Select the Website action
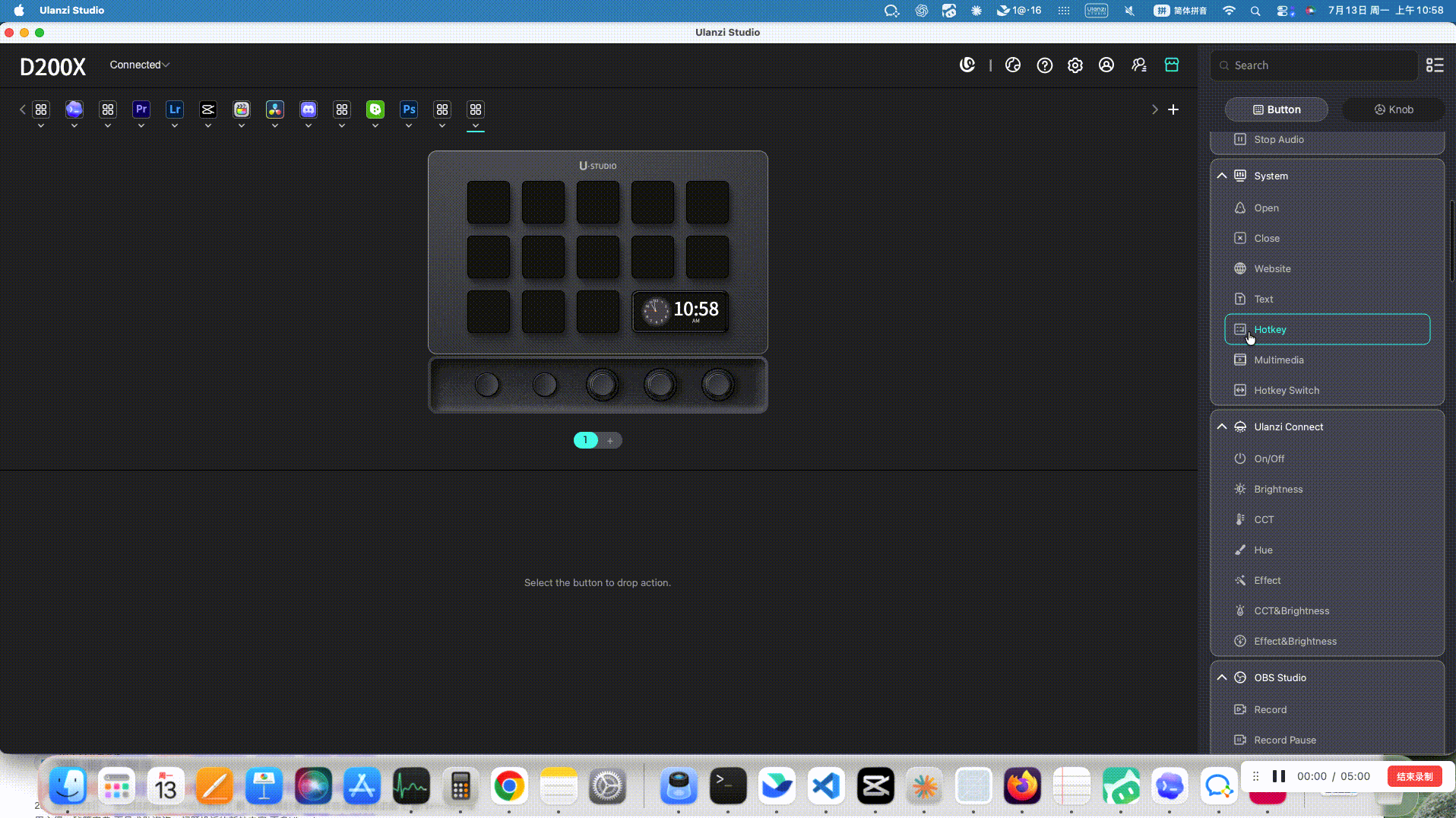The width and height of the screenshot is (1456, 818). [1327, 268]
